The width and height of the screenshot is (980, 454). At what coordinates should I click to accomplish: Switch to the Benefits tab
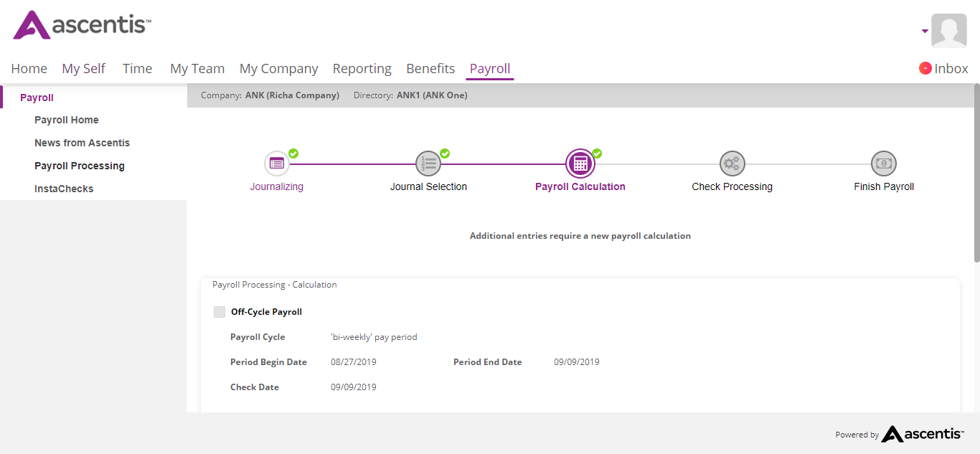coord(430,68)
